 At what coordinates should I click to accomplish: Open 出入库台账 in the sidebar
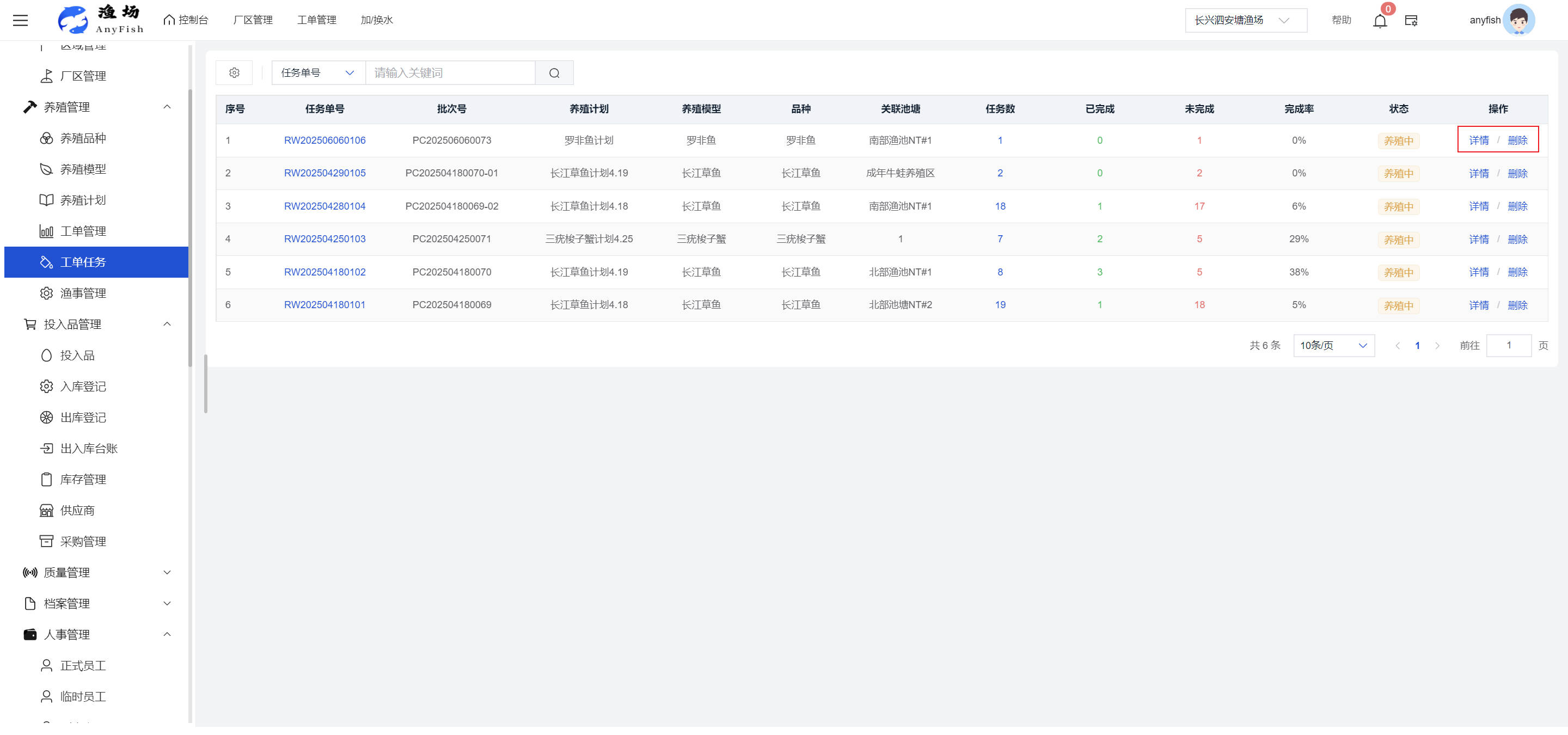point(88,449)
